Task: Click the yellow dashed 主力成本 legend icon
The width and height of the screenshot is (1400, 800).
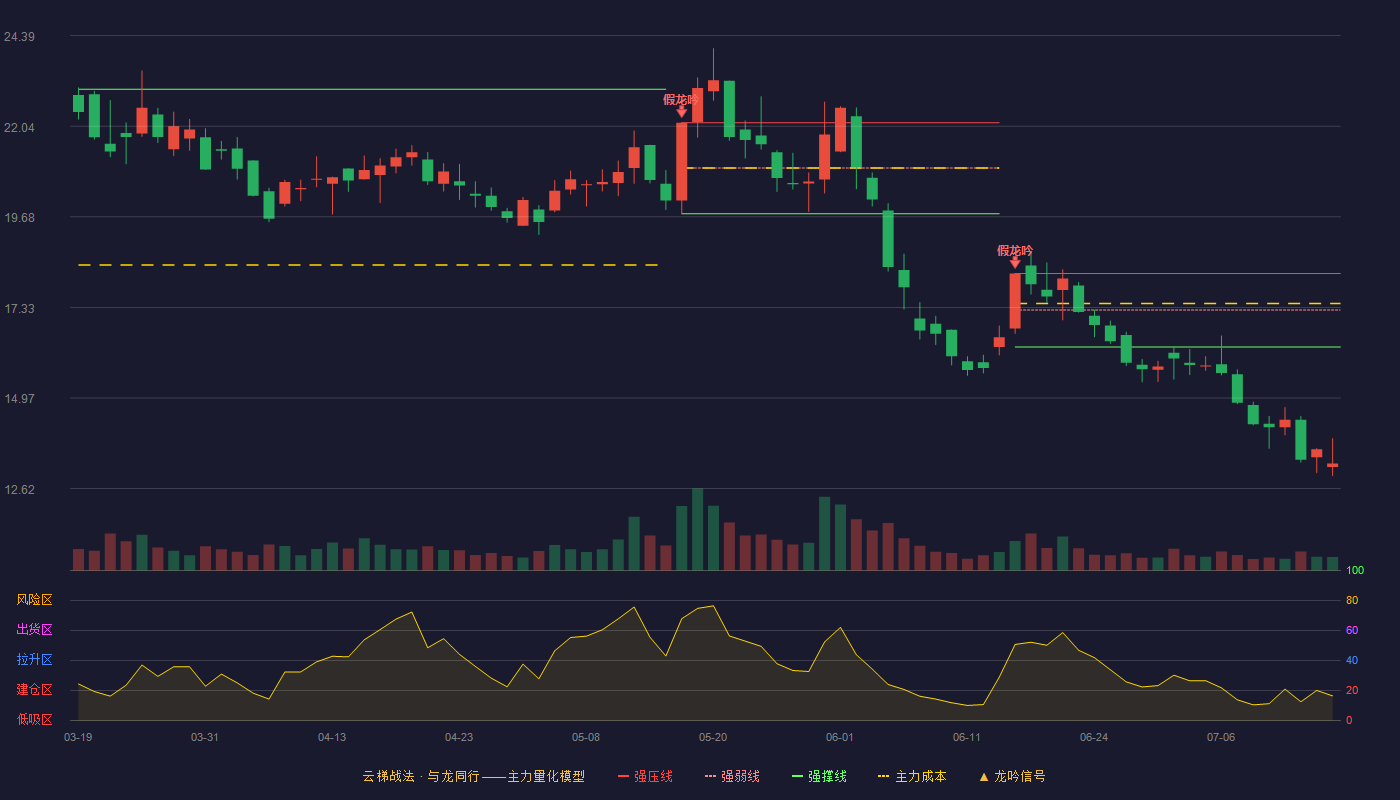Action: tap(883, 776)
